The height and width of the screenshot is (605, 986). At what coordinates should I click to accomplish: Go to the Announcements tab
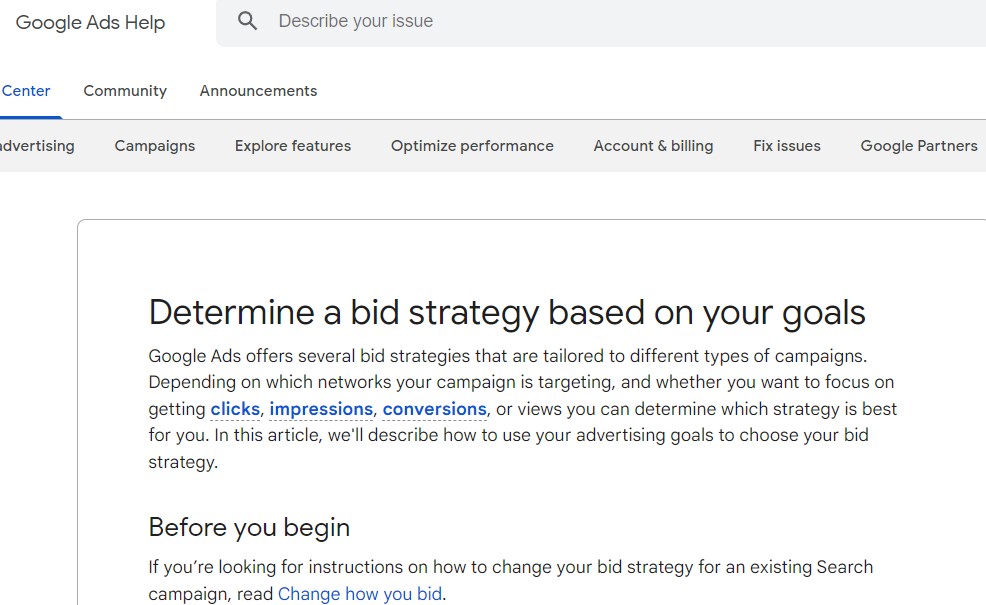[x=258, y=91]
